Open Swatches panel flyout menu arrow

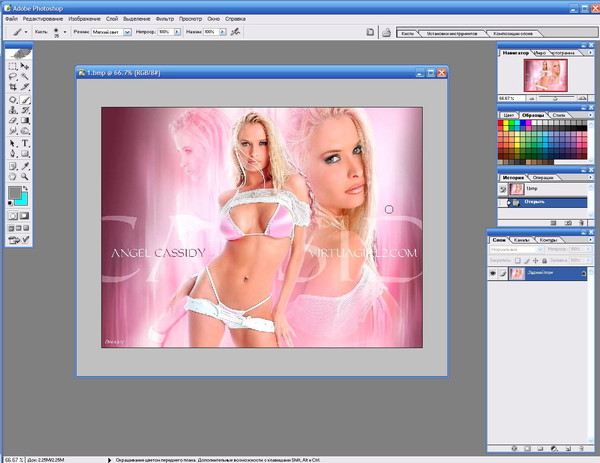pyautogui.click(x=590, y=115)
